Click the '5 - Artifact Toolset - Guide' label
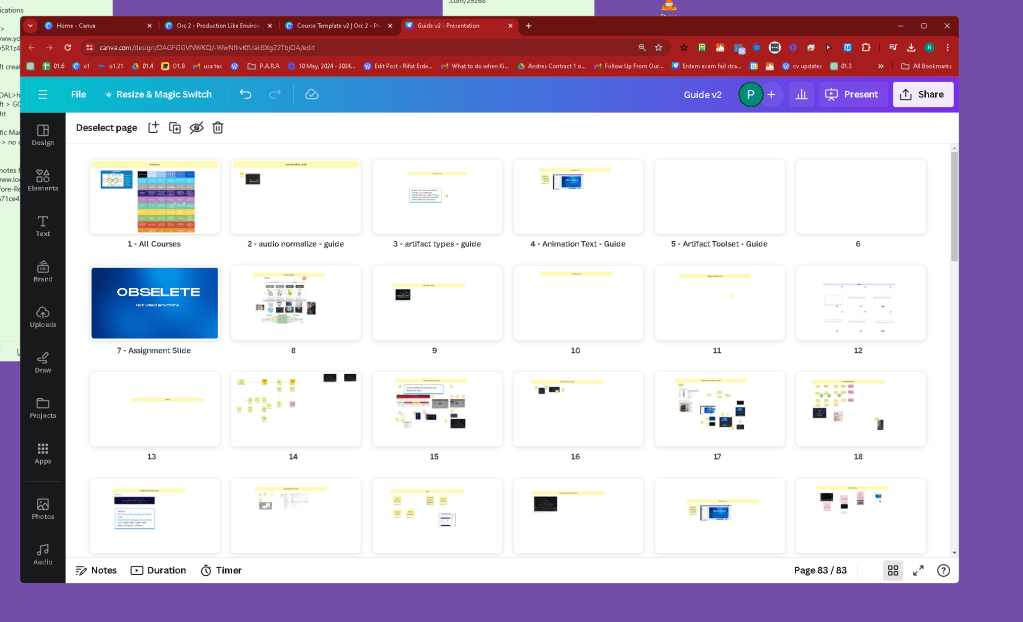 [x=719, y=244]
